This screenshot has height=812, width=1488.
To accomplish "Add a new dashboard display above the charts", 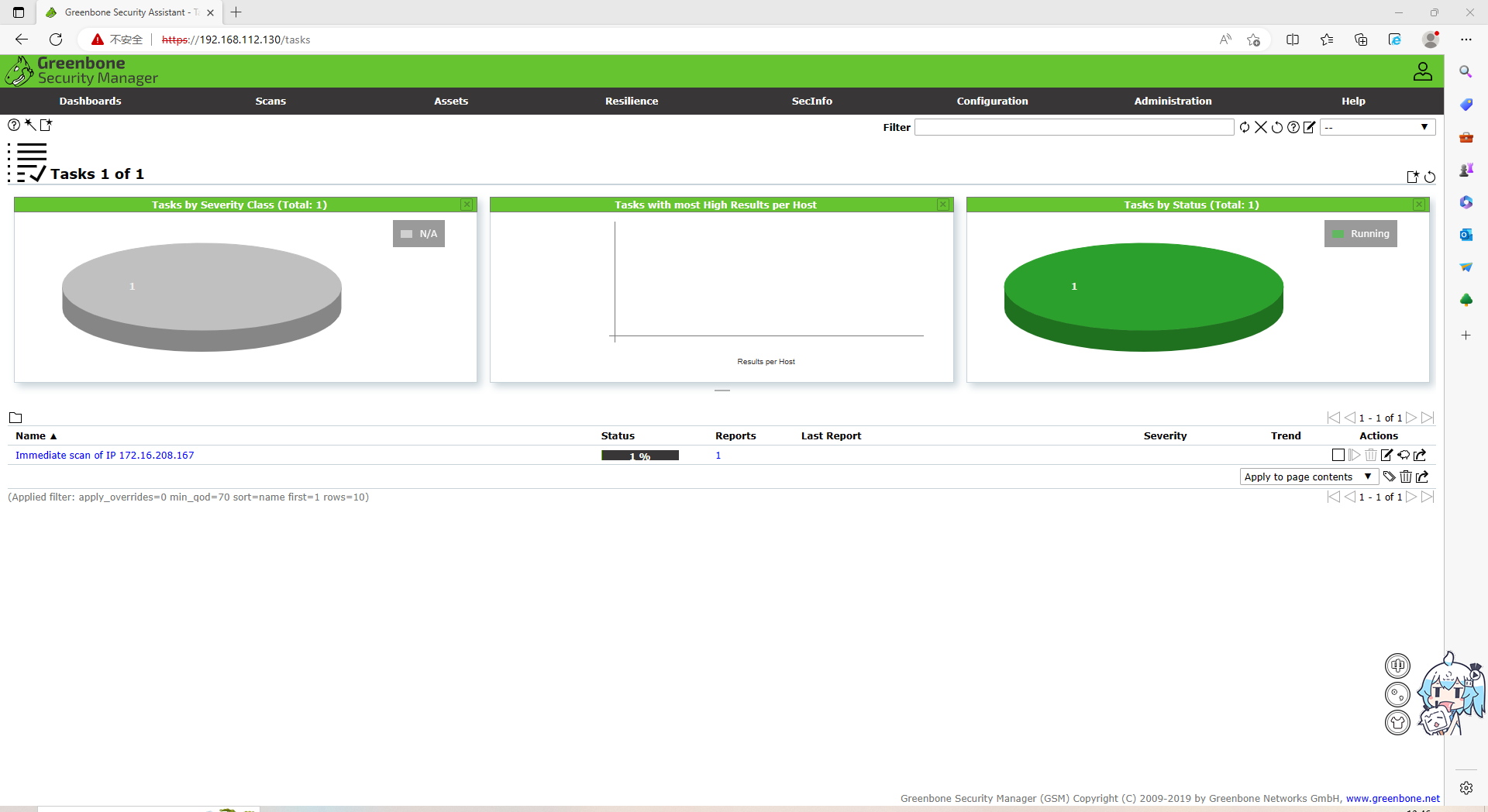I will coord(1413,177).
